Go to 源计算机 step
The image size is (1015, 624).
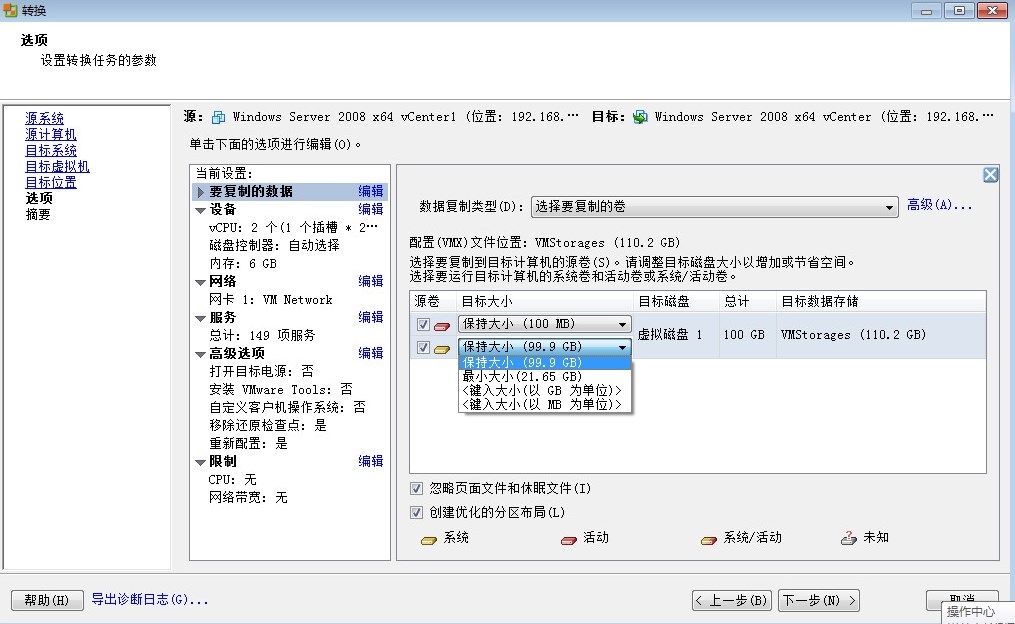point(51,135)
